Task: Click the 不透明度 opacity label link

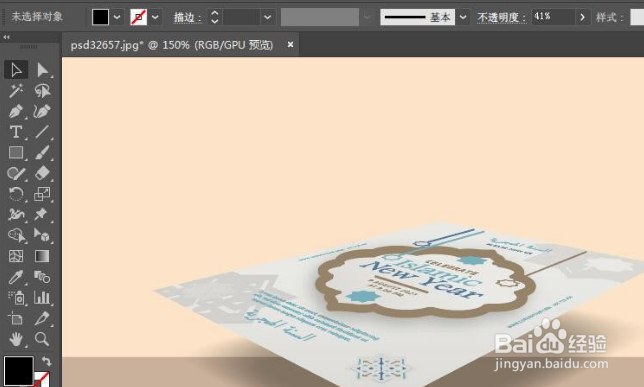Action: pos(501,17)
